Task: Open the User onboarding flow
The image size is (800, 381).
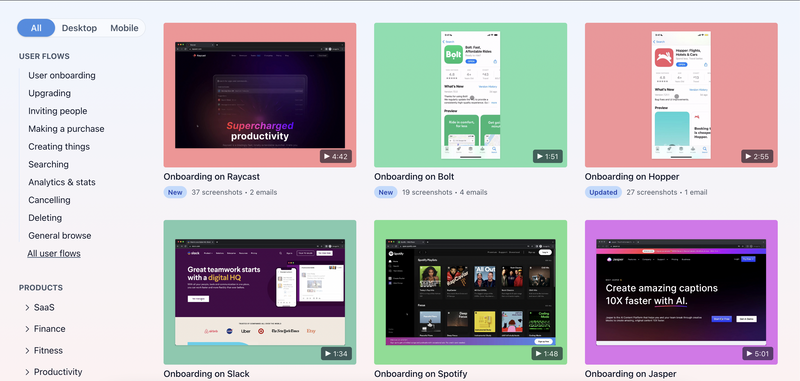Action: (62, 75)
